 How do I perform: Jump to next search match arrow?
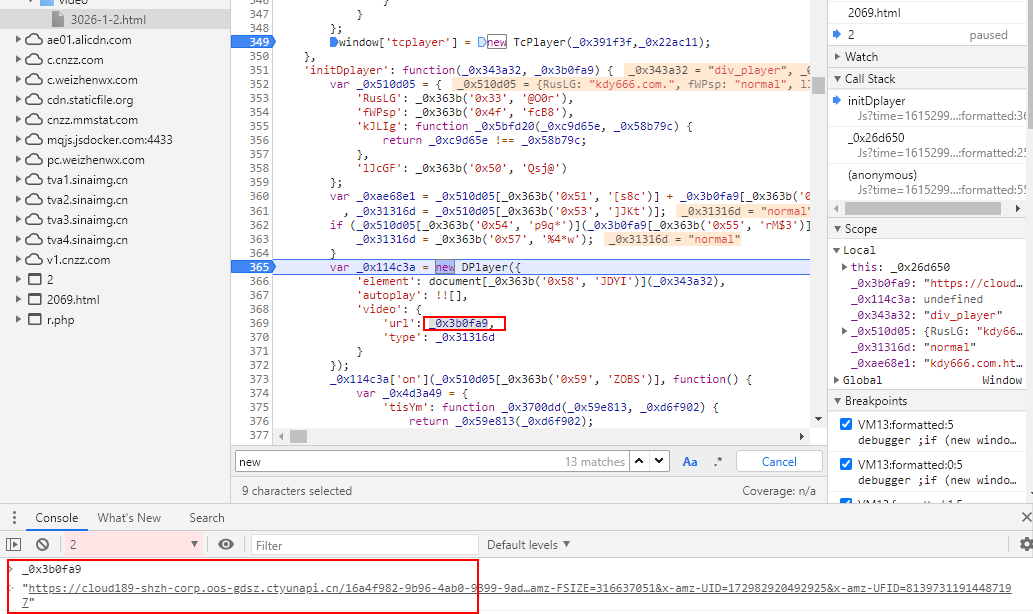658,462
